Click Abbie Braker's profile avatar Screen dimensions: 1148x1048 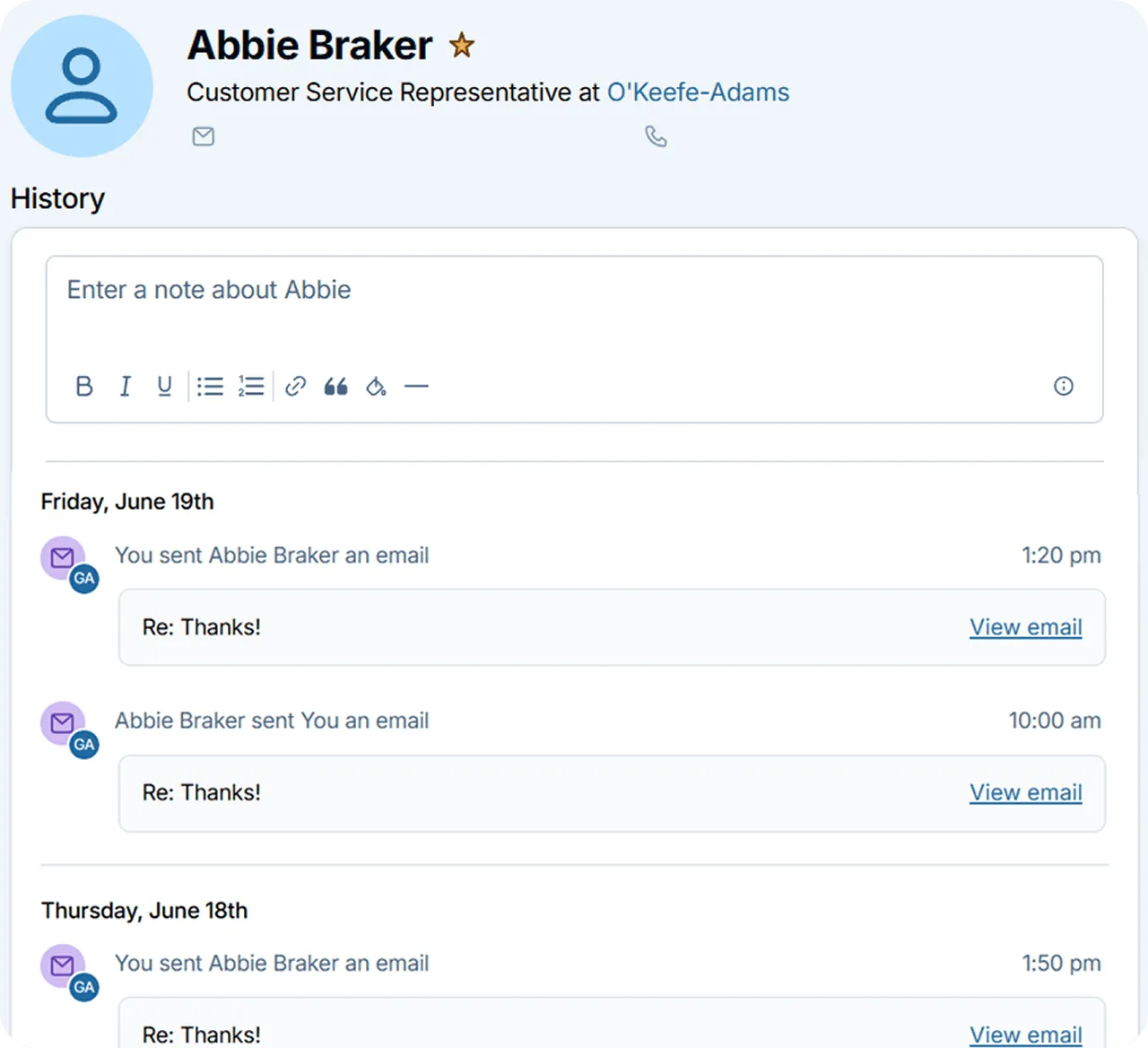[82, 86]
